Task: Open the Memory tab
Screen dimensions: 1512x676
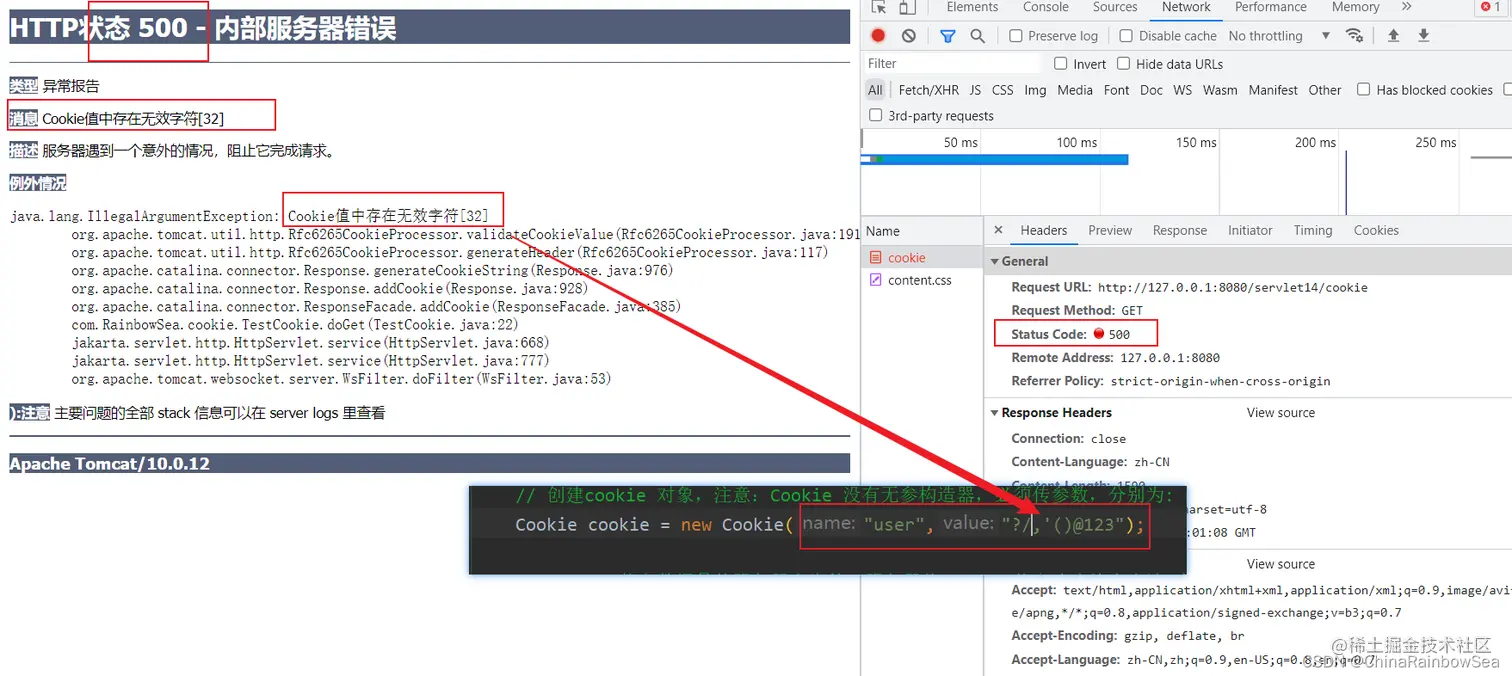Action: 1355,7
